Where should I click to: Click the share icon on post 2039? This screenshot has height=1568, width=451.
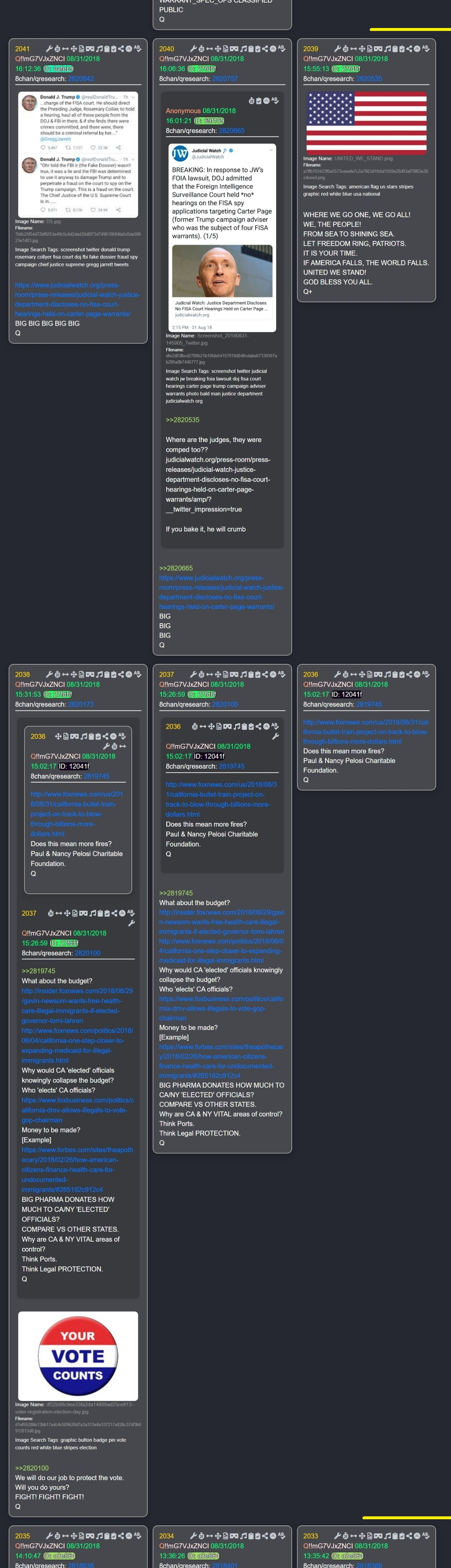click(x=409, y=49)
